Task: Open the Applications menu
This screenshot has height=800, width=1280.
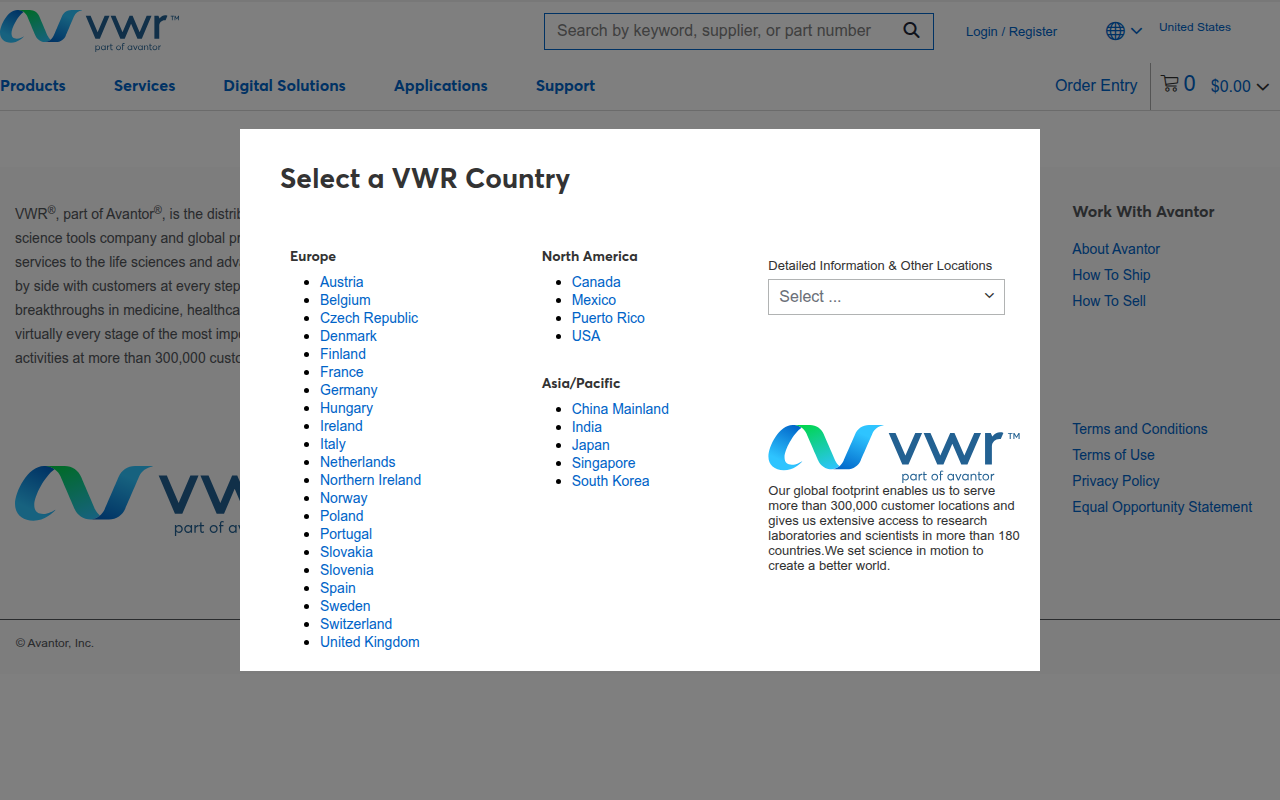Action: point(441,86)
